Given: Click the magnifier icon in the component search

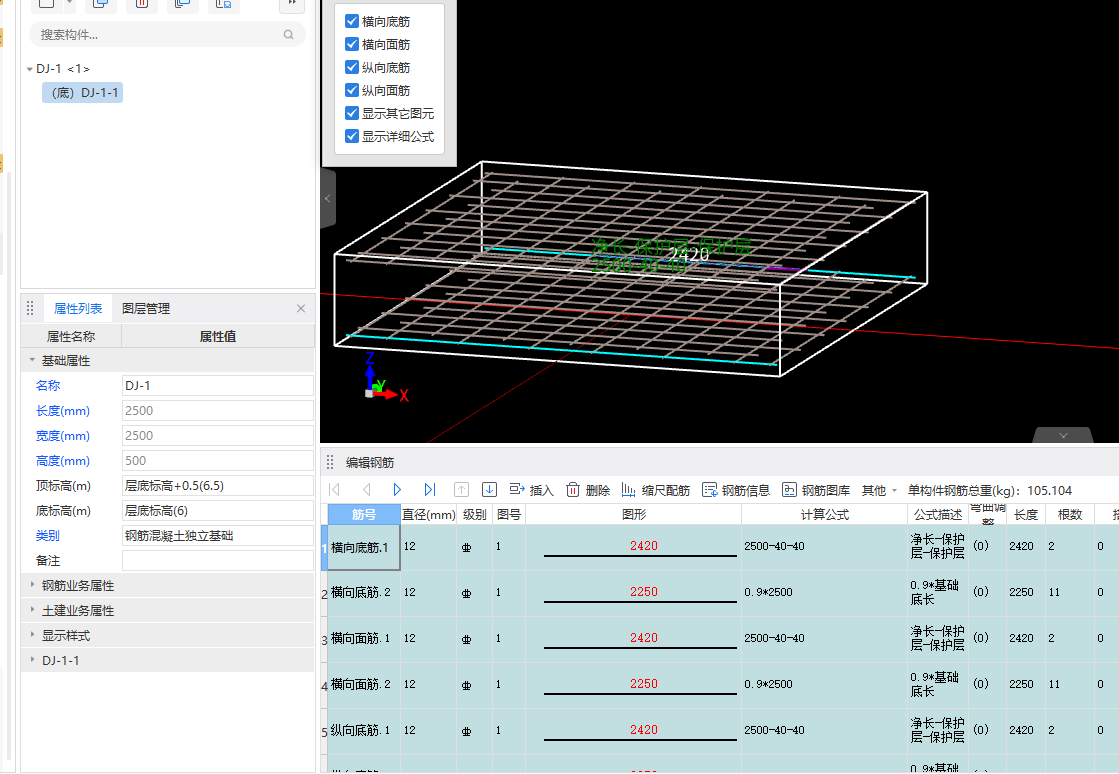Looking at the screenshot, I should pyautogui.click(x=288, y=34).
